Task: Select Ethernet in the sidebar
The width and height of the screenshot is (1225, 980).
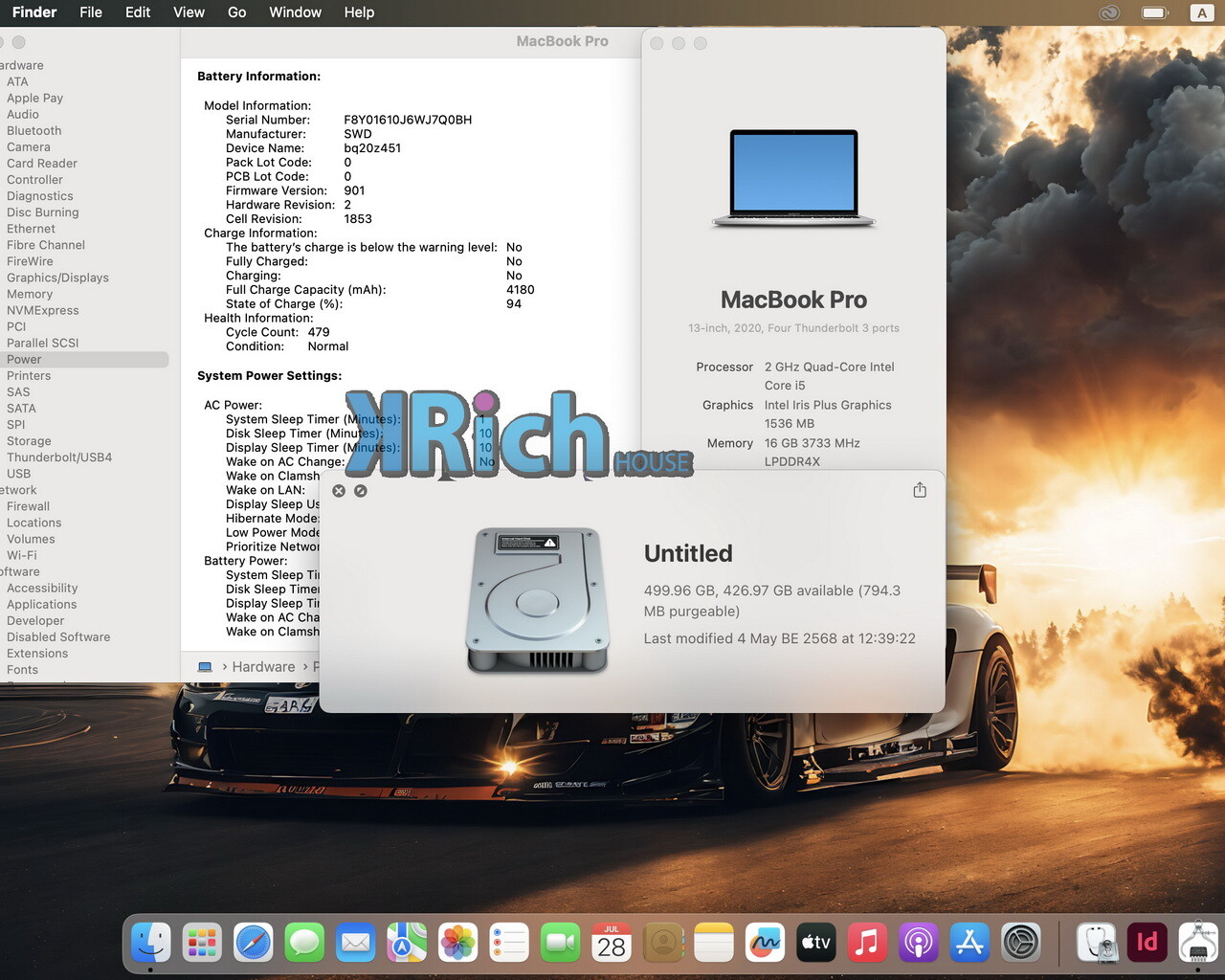Action: click(x=31, y=230)
